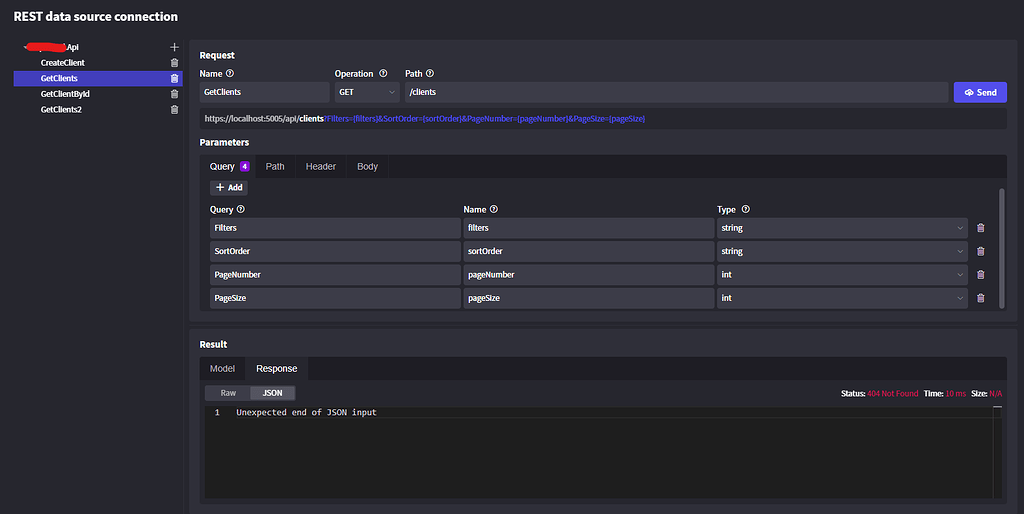The height and width of the screenshot is (514, 1024).
Task: Click Add to create query parameter
Action: pyautogui.click(x=229, y=187)
